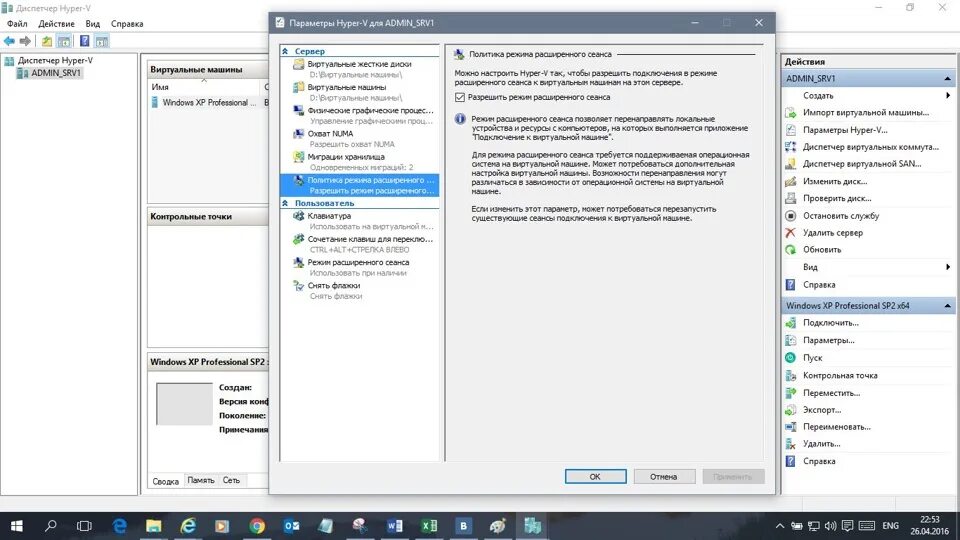Open Диспетчер виртуальных коммутаторов action
Image resolution: width=960 pixels, height=540 pixels.
point(870,147)
